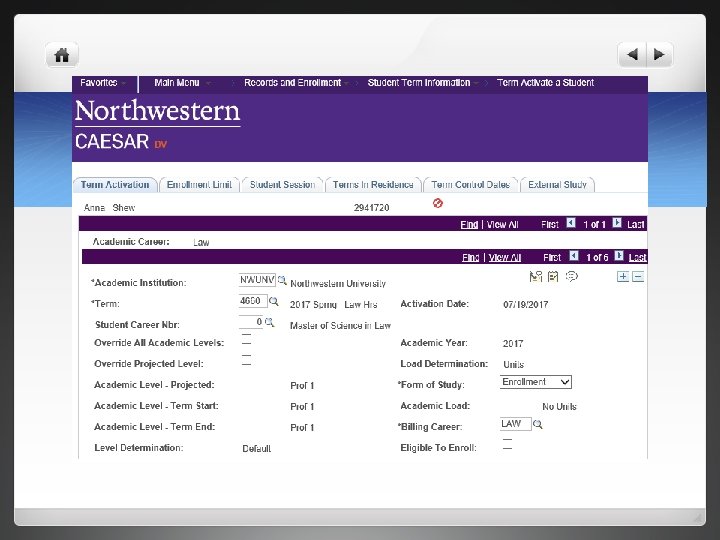Viewport: 720px width, 540px height.
Task: Toggle Override Projected Level checkbox
Action: point(247,360)
